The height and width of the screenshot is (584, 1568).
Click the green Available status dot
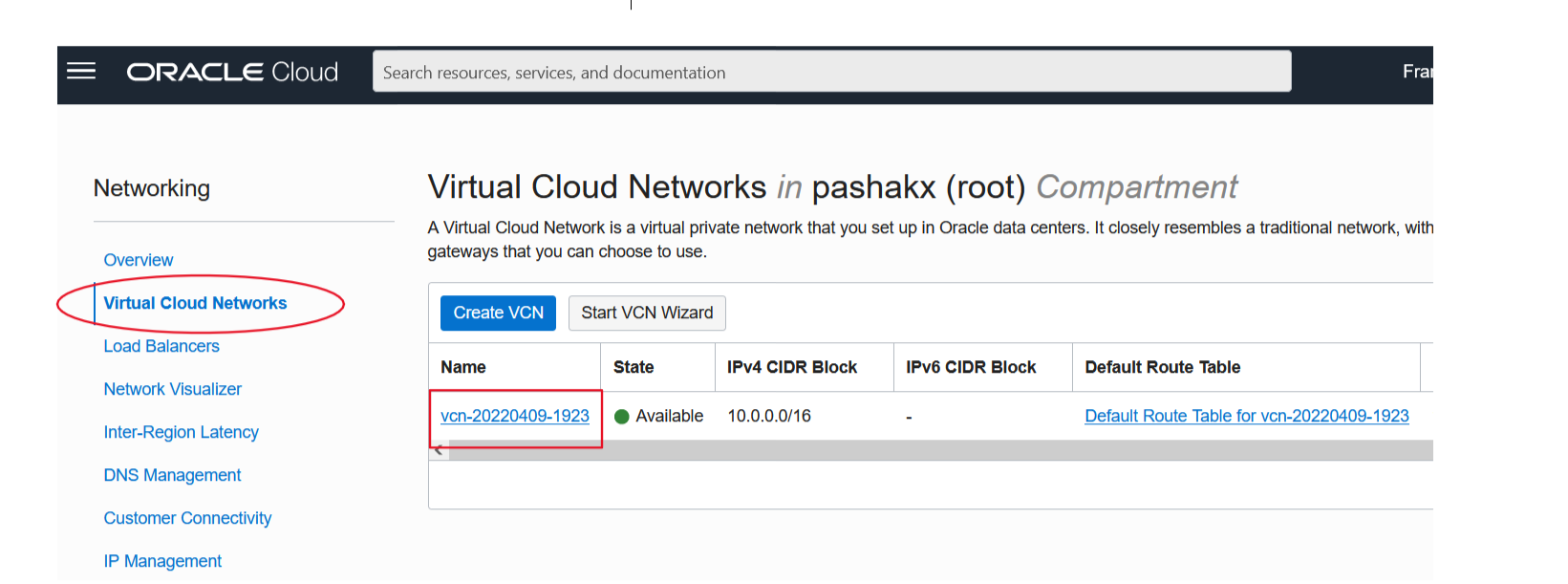click(x=622, y=417)
